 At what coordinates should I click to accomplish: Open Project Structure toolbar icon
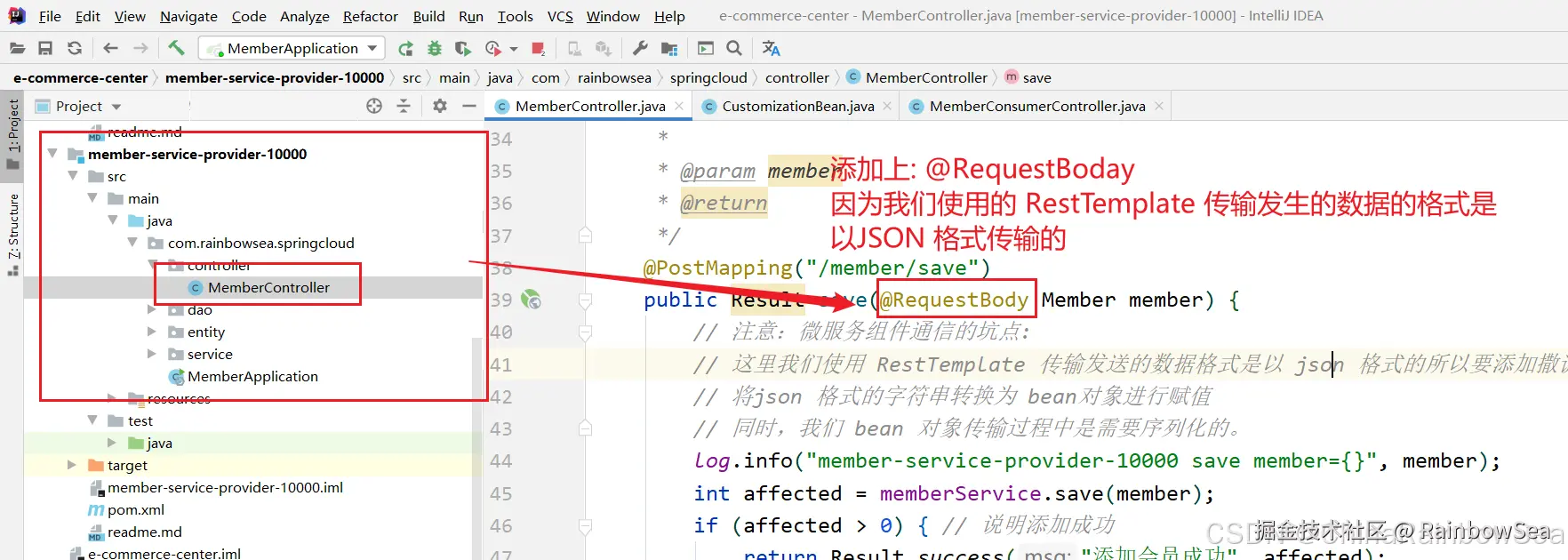click(x=669, y=48)
